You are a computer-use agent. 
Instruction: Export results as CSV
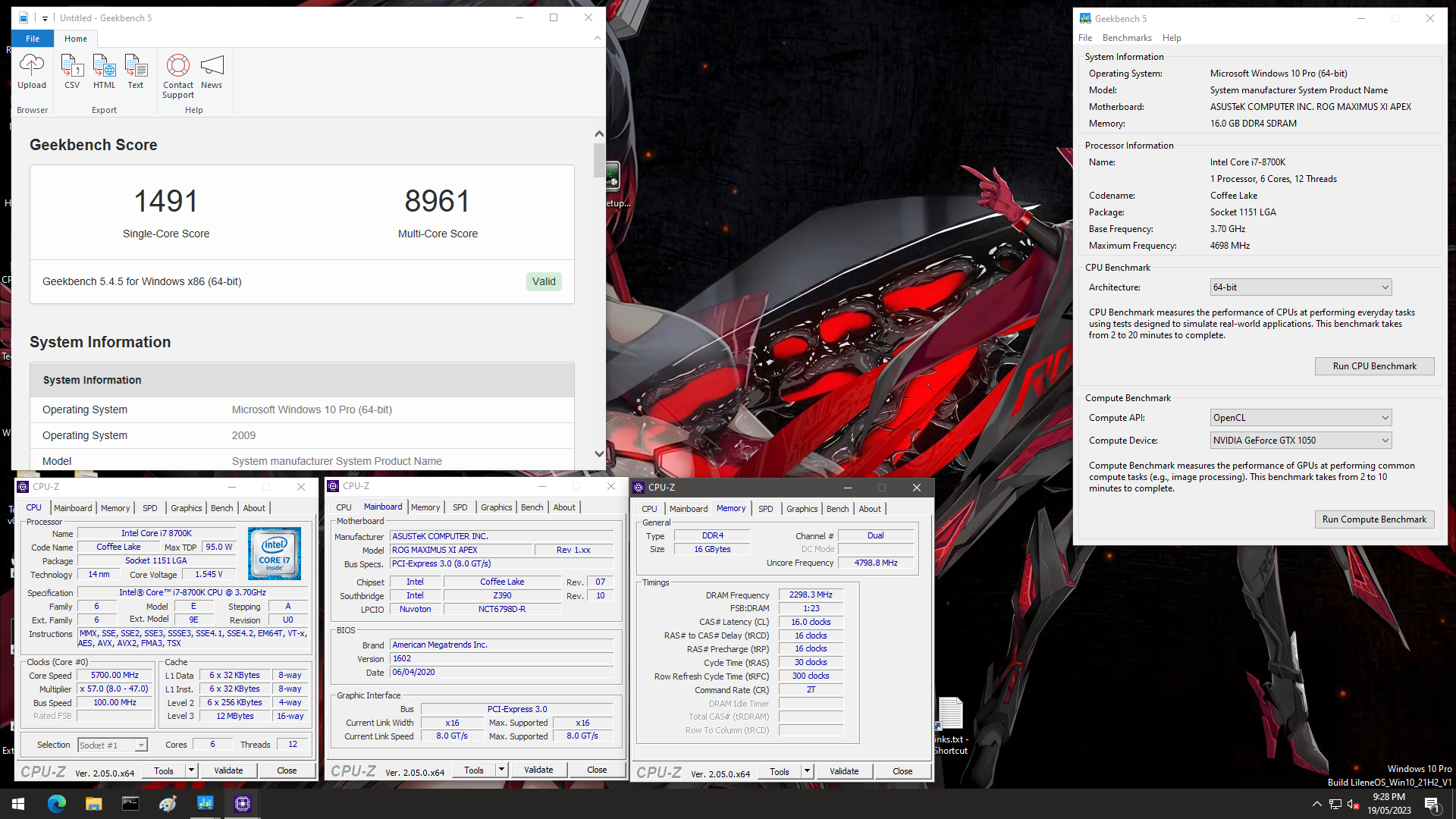[x=72, y=72]
